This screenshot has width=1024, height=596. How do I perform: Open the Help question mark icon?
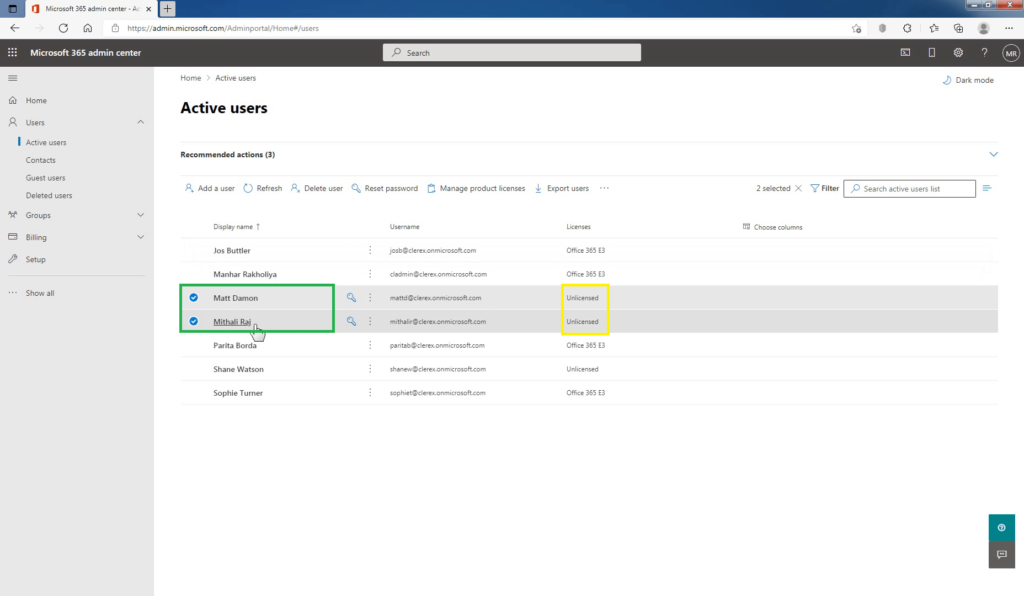[984, 52]
